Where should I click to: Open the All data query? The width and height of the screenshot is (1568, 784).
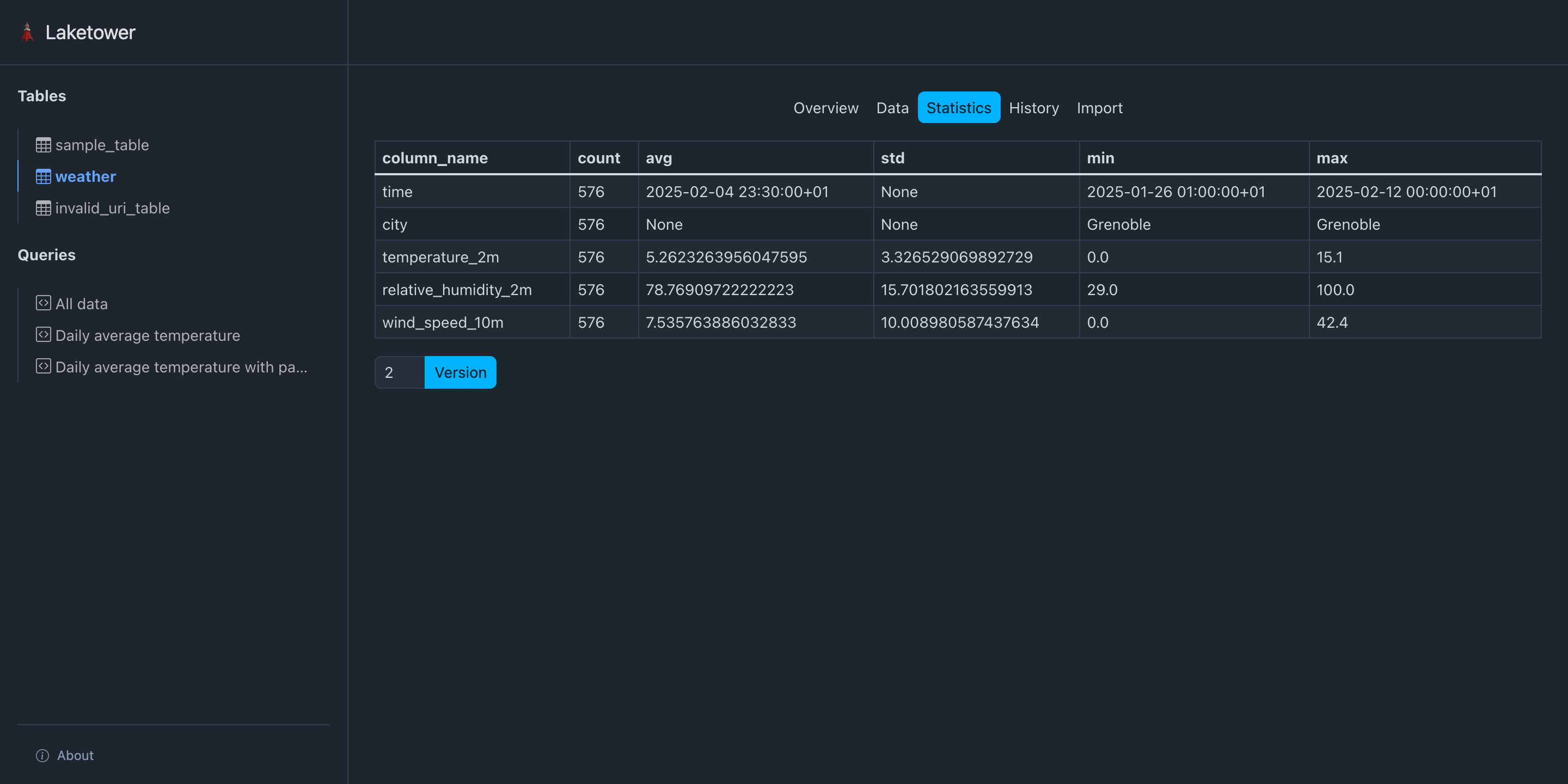(81, 303)
